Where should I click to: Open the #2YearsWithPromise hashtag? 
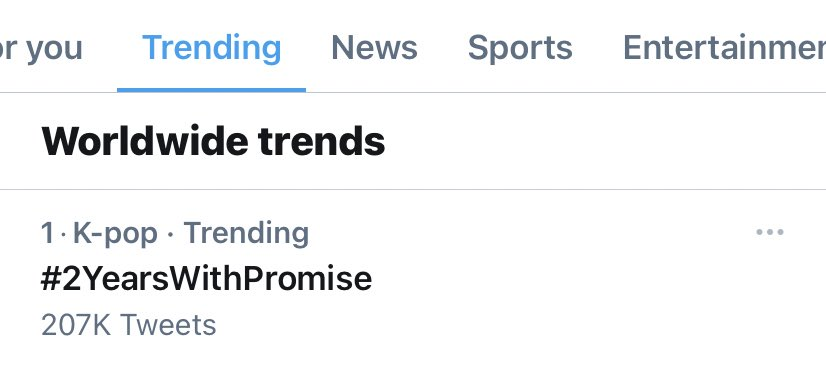click(x=206, y=279)
